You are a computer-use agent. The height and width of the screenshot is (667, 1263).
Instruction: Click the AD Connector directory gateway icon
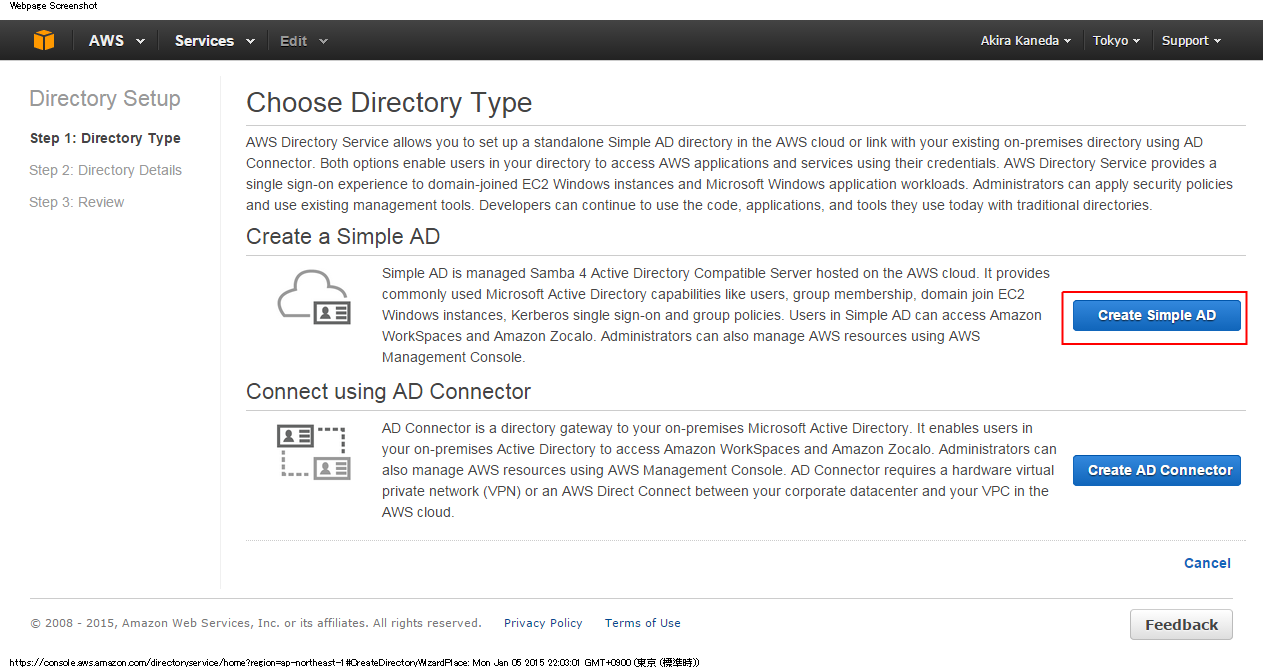[x=313, y=452]
